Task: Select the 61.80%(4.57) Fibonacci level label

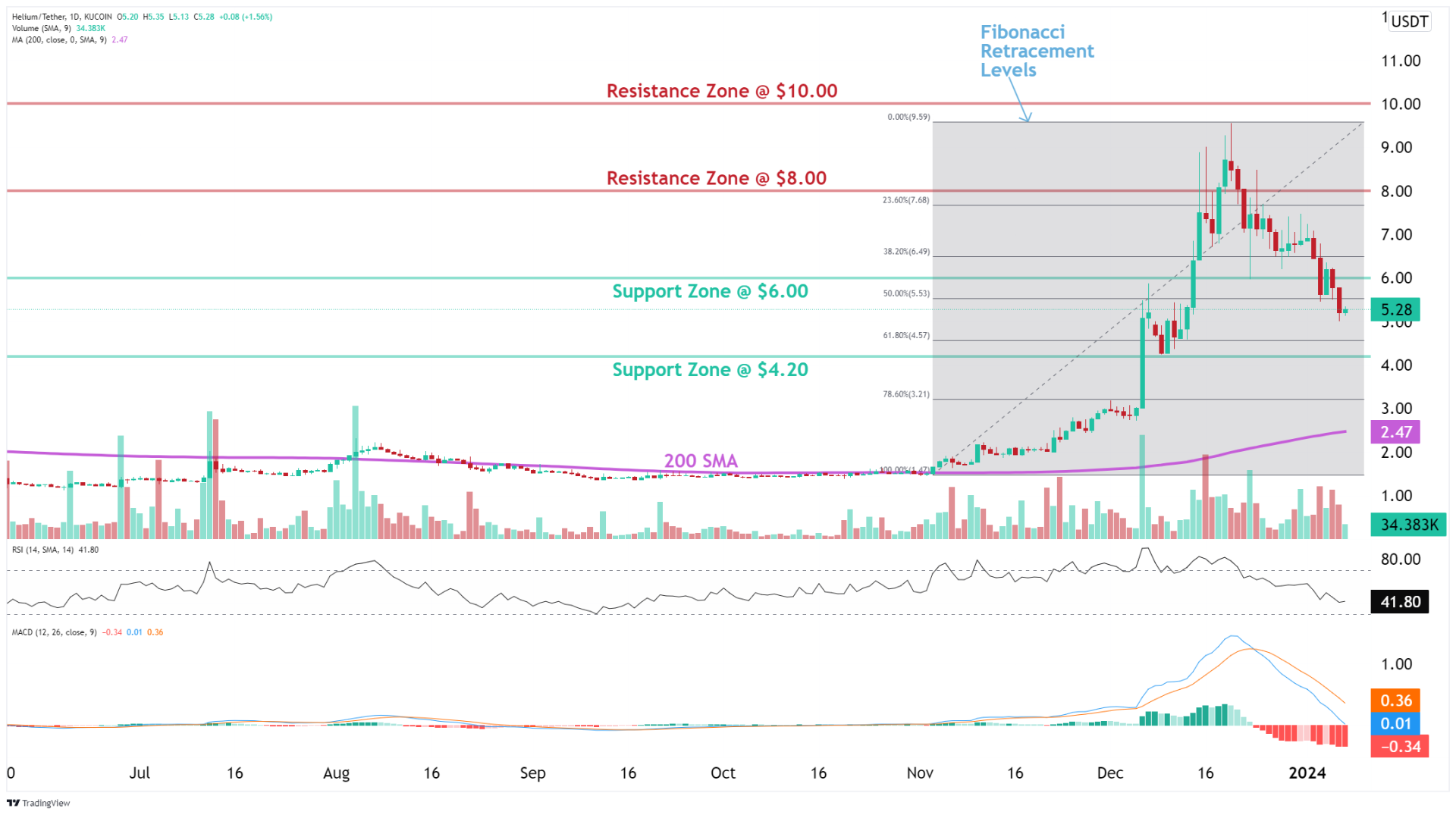Action: click(x=906, y=335)
